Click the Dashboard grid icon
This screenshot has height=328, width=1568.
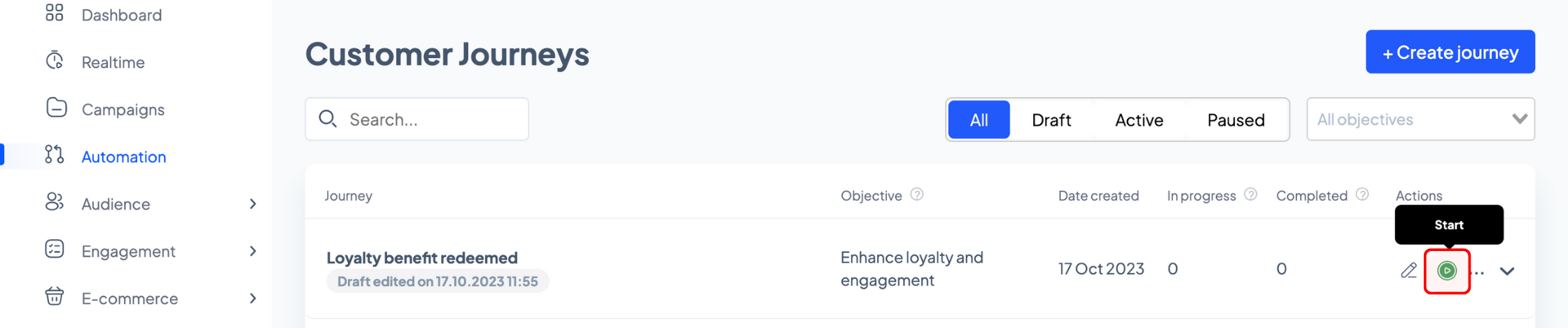point(55,13)
